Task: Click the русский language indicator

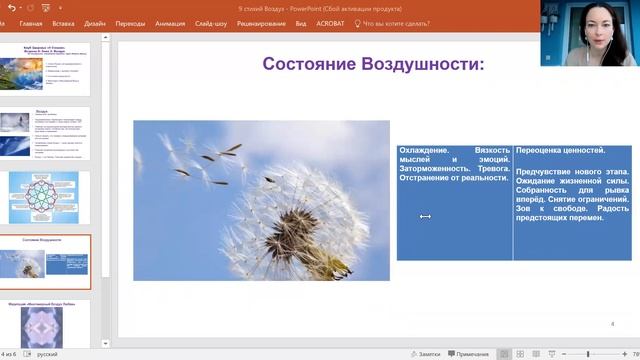Action: (47, 354)
